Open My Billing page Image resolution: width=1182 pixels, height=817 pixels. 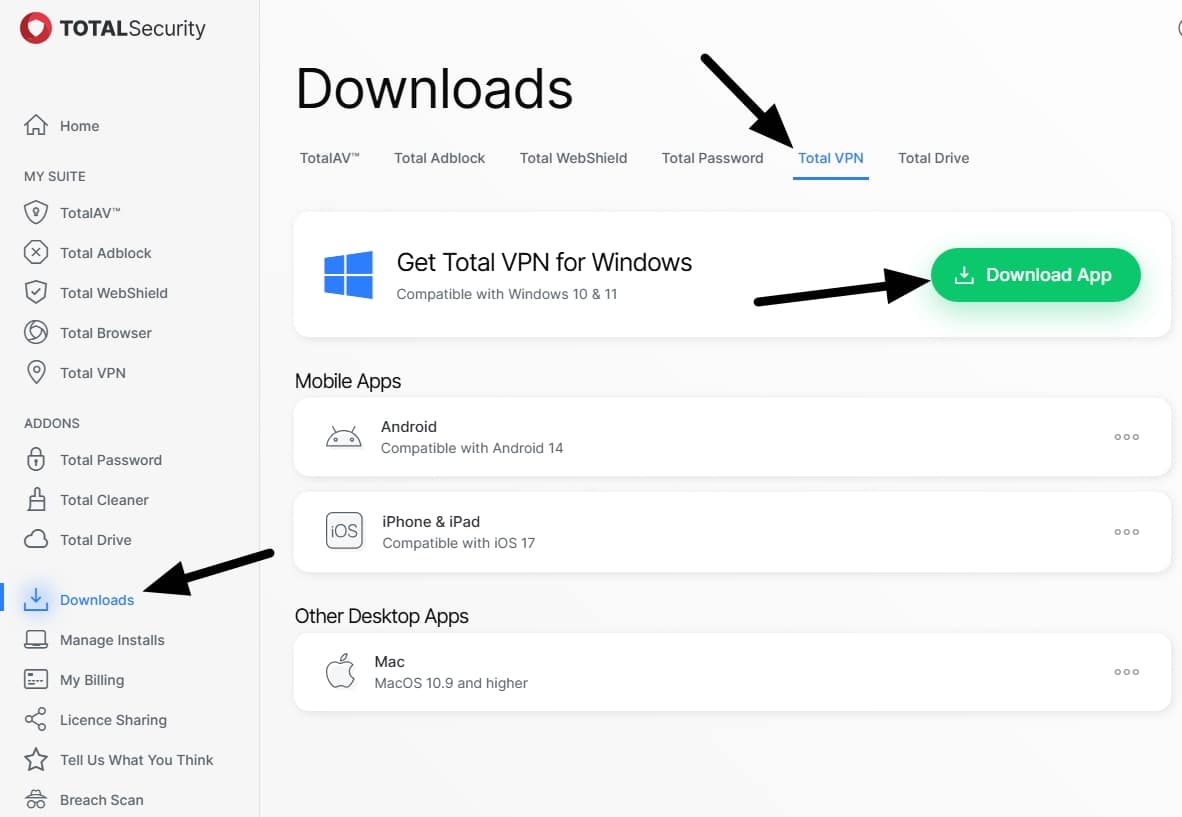(92, 680)
